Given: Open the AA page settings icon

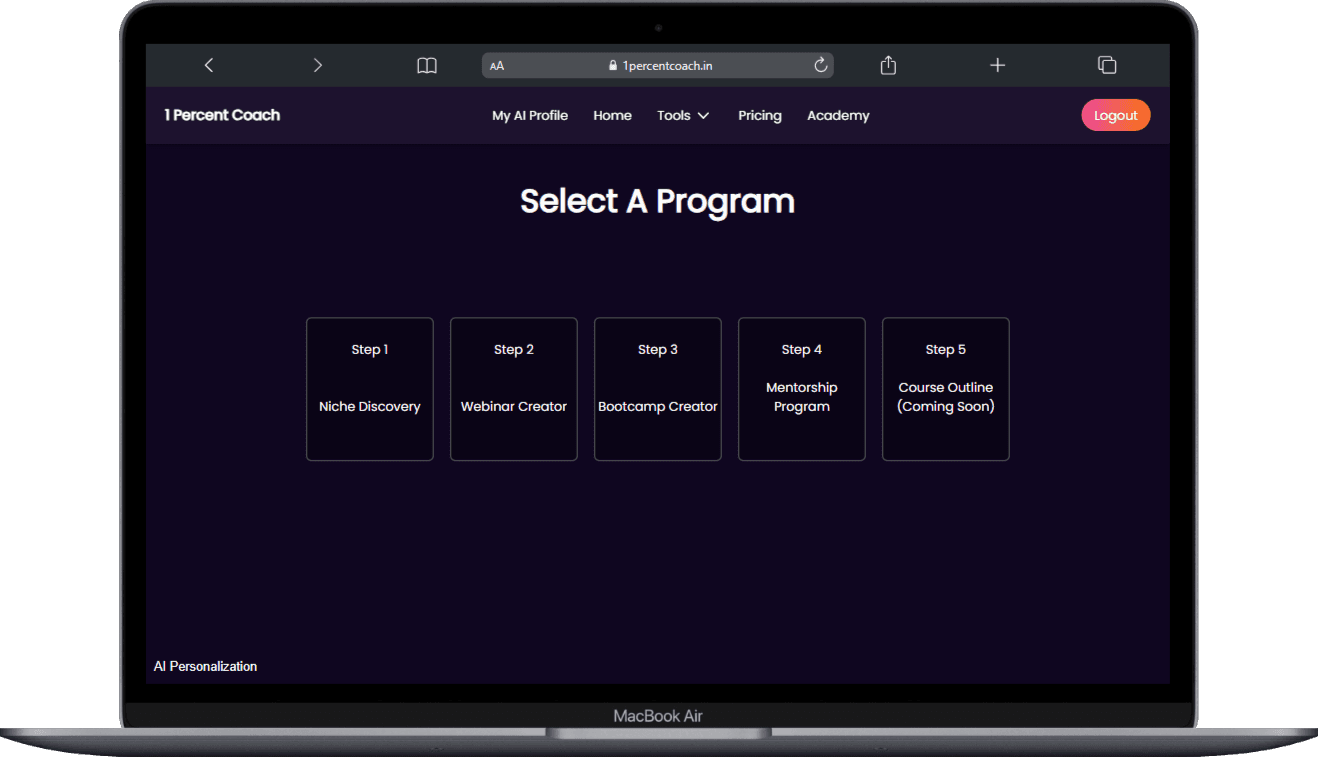Looking at the screenshot, I should (x=497, y=64).
